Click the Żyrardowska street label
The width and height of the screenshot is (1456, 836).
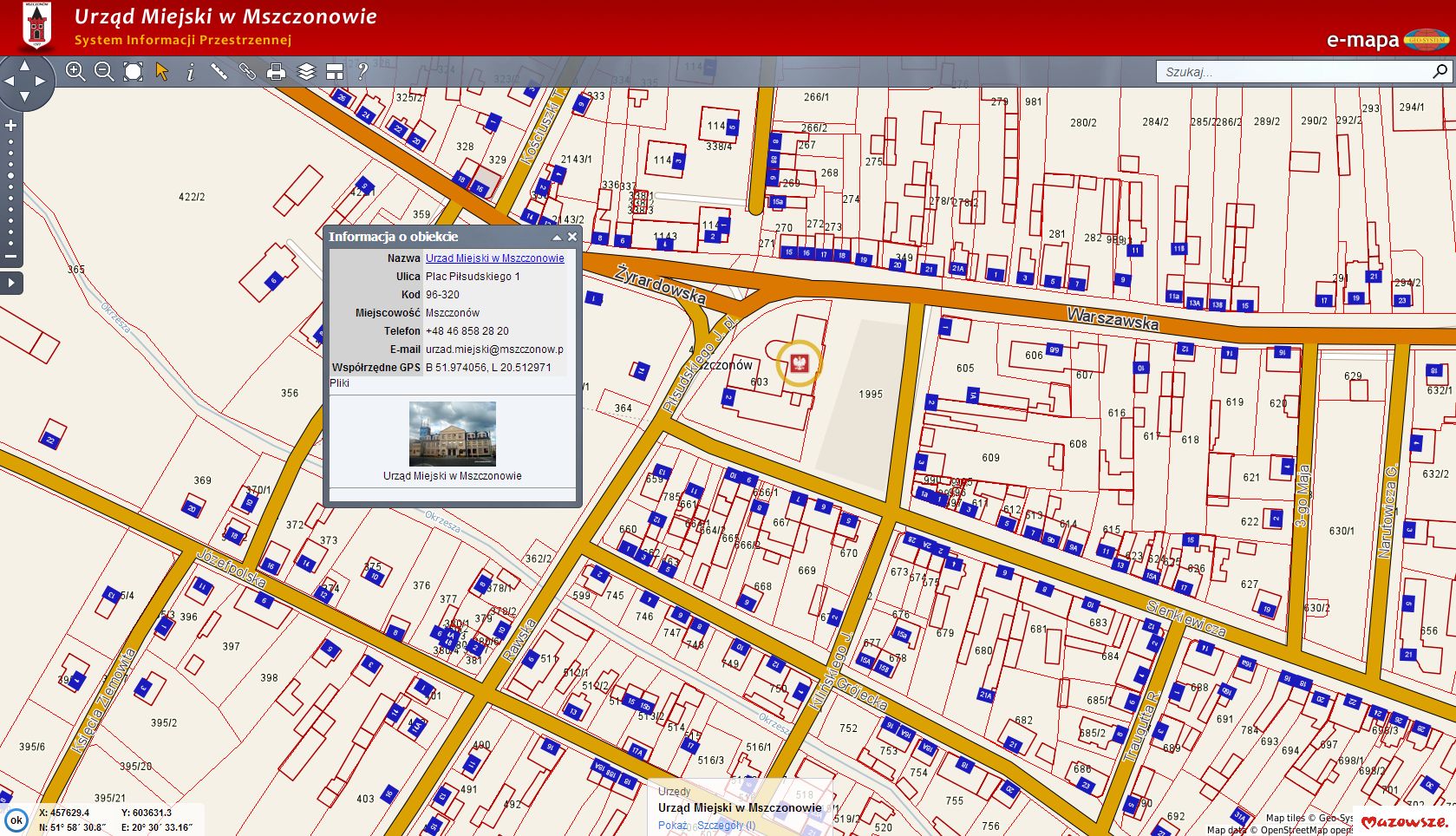(660, 284)
